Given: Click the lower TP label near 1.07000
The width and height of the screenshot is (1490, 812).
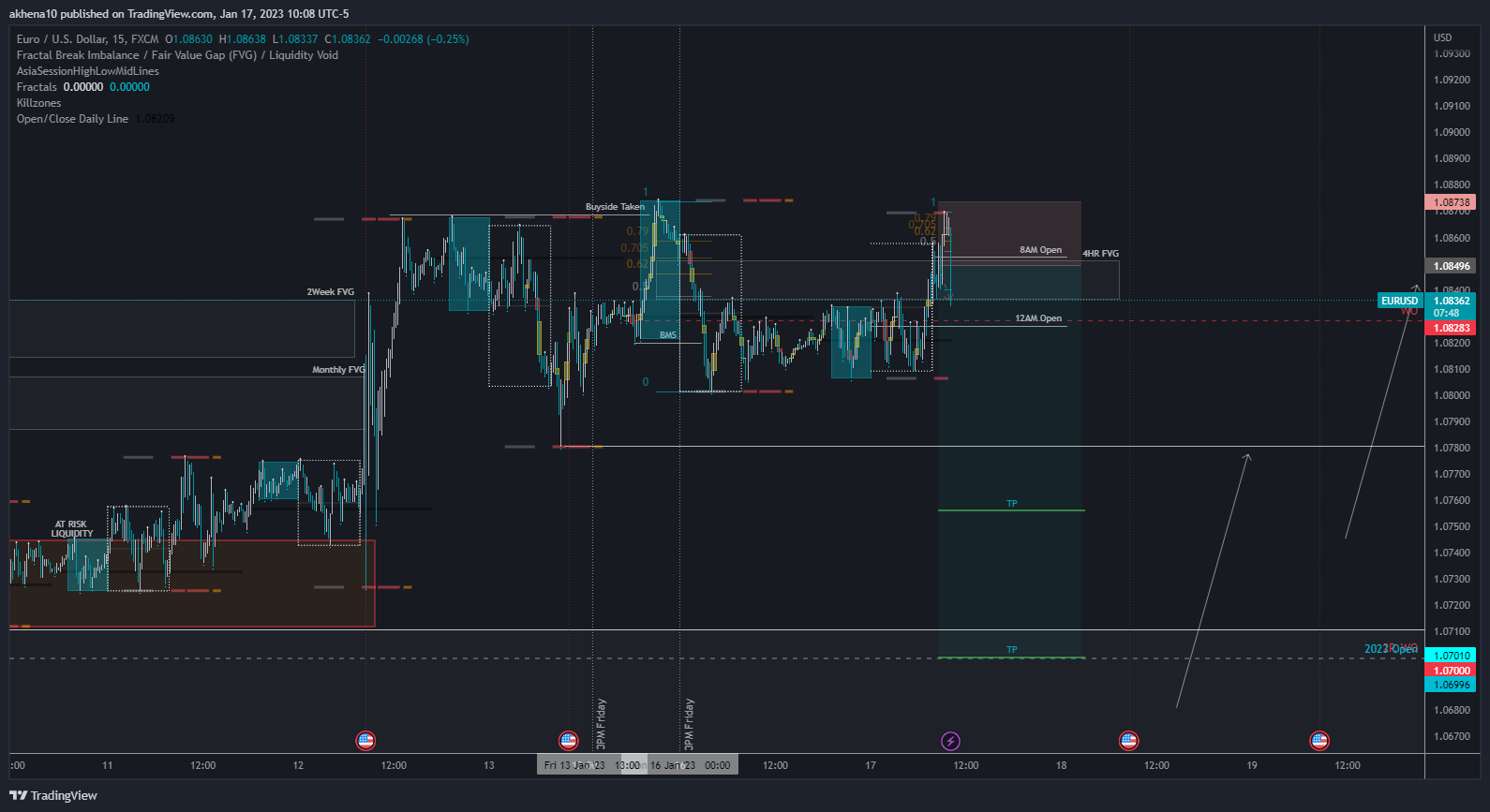Looking at the screenshot, I should click(1011, 650).
